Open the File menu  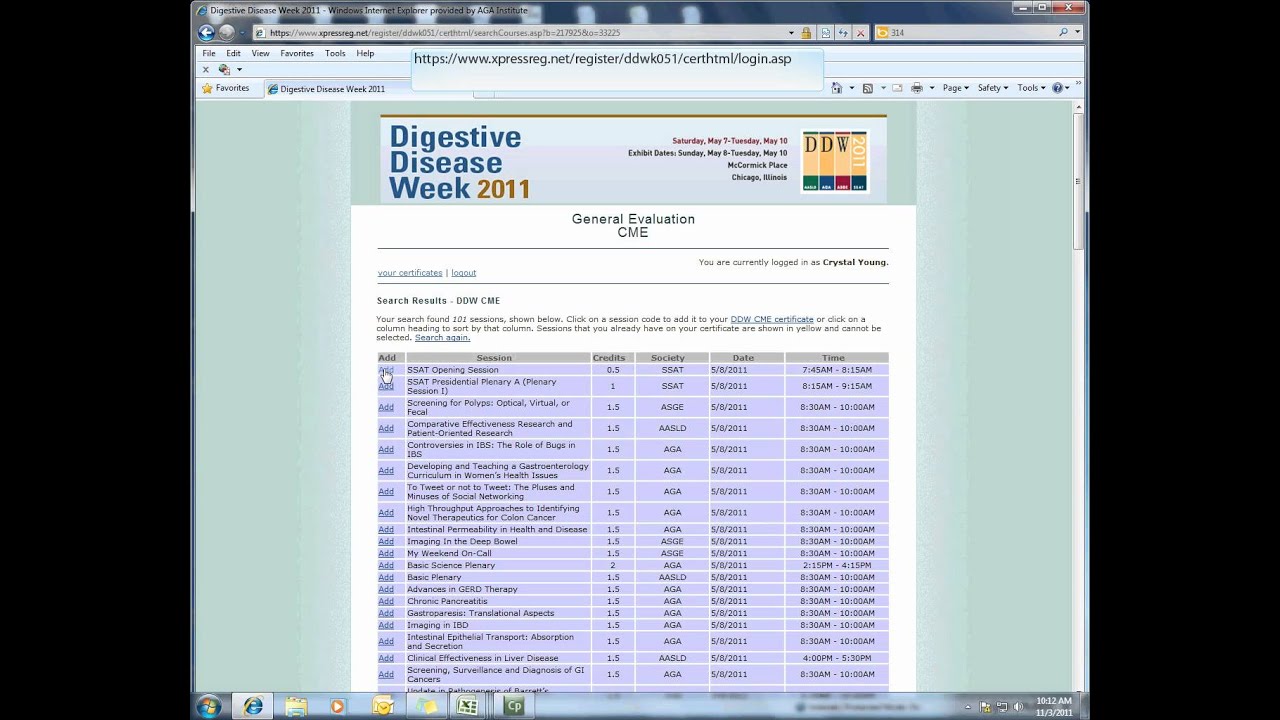[209, 53]
